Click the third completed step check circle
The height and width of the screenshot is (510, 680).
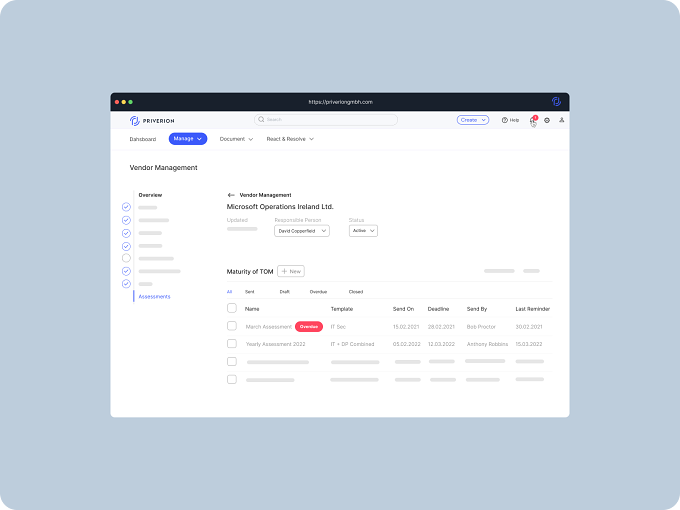[126, 233]
